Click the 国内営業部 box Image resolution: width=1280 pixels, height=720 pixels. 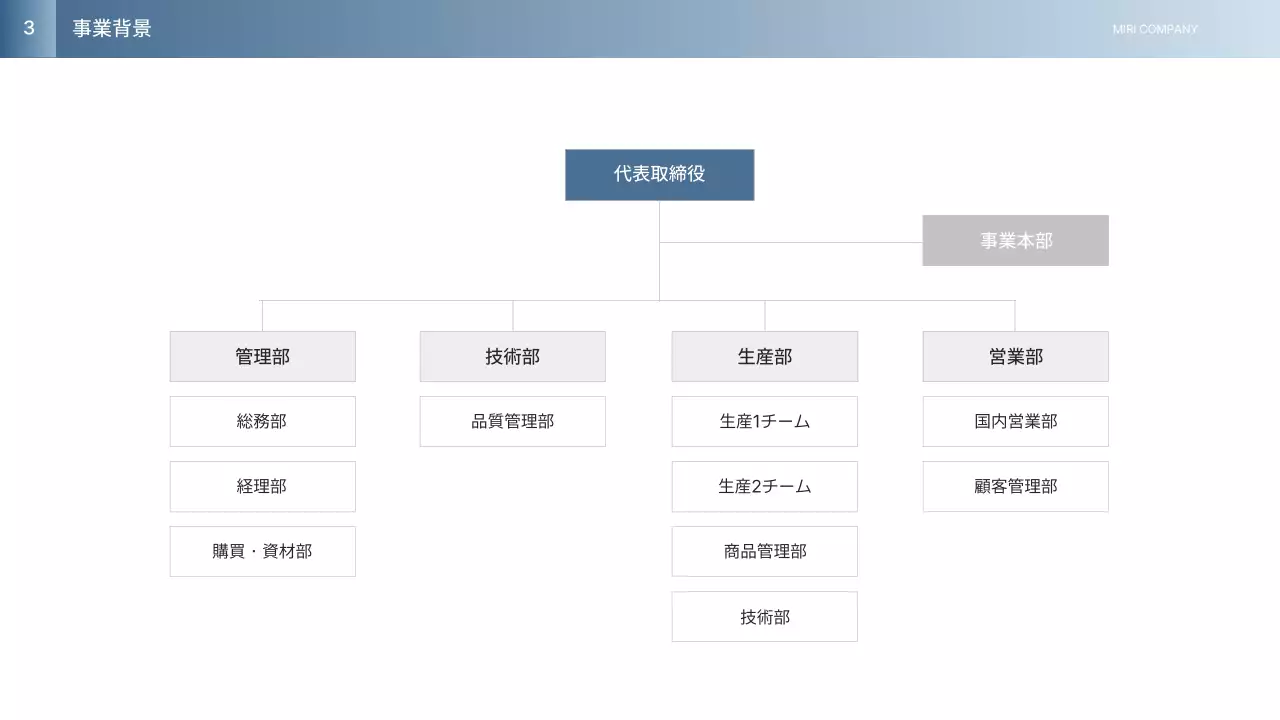tap(1015, 421)
